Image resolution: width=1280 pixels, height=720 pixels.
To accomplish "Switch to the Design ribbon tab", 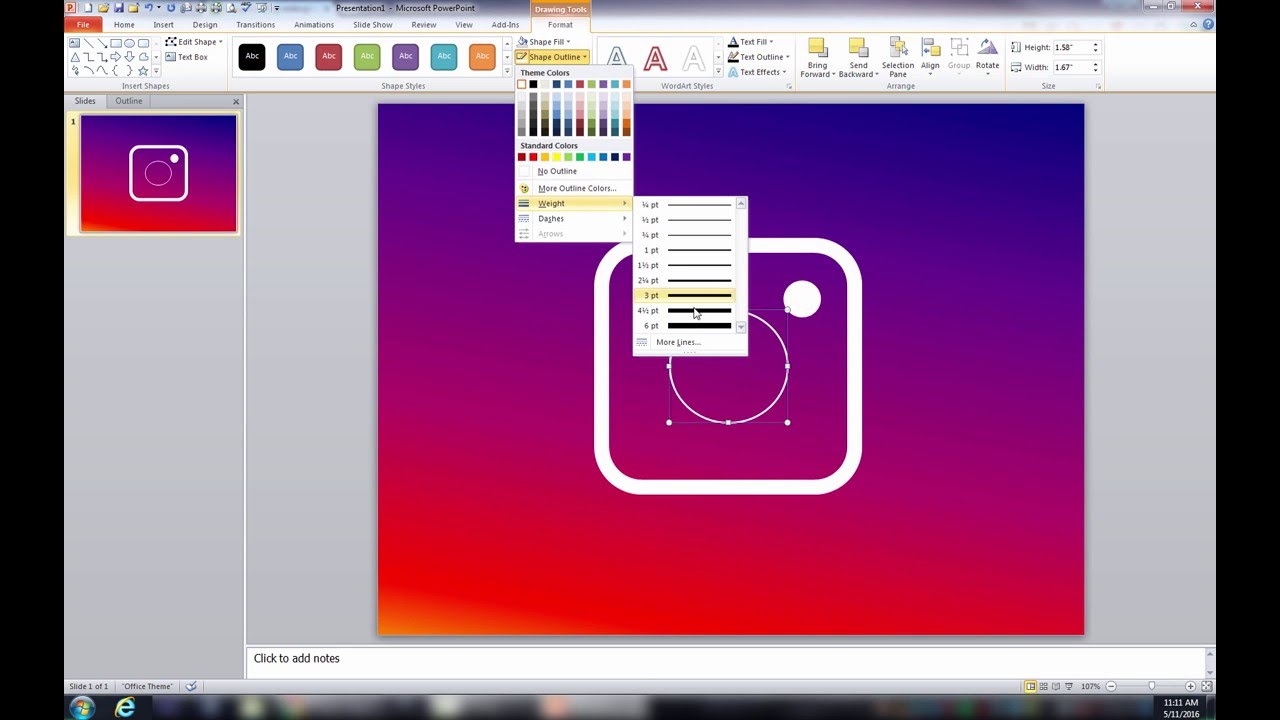I will 205,25.
